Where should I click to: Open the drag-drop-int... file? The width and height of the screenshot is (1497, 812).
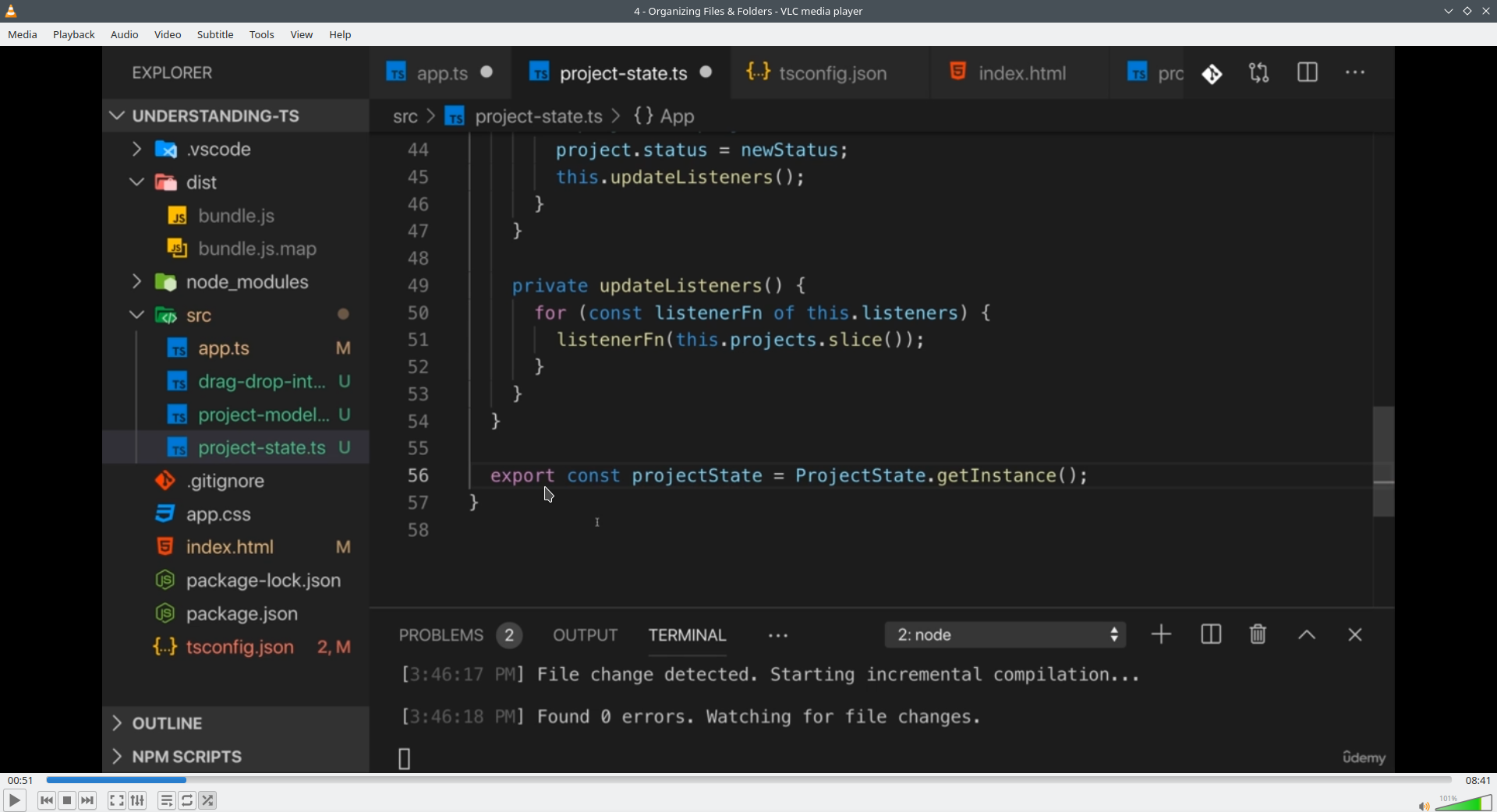click(x=235, y=382)
